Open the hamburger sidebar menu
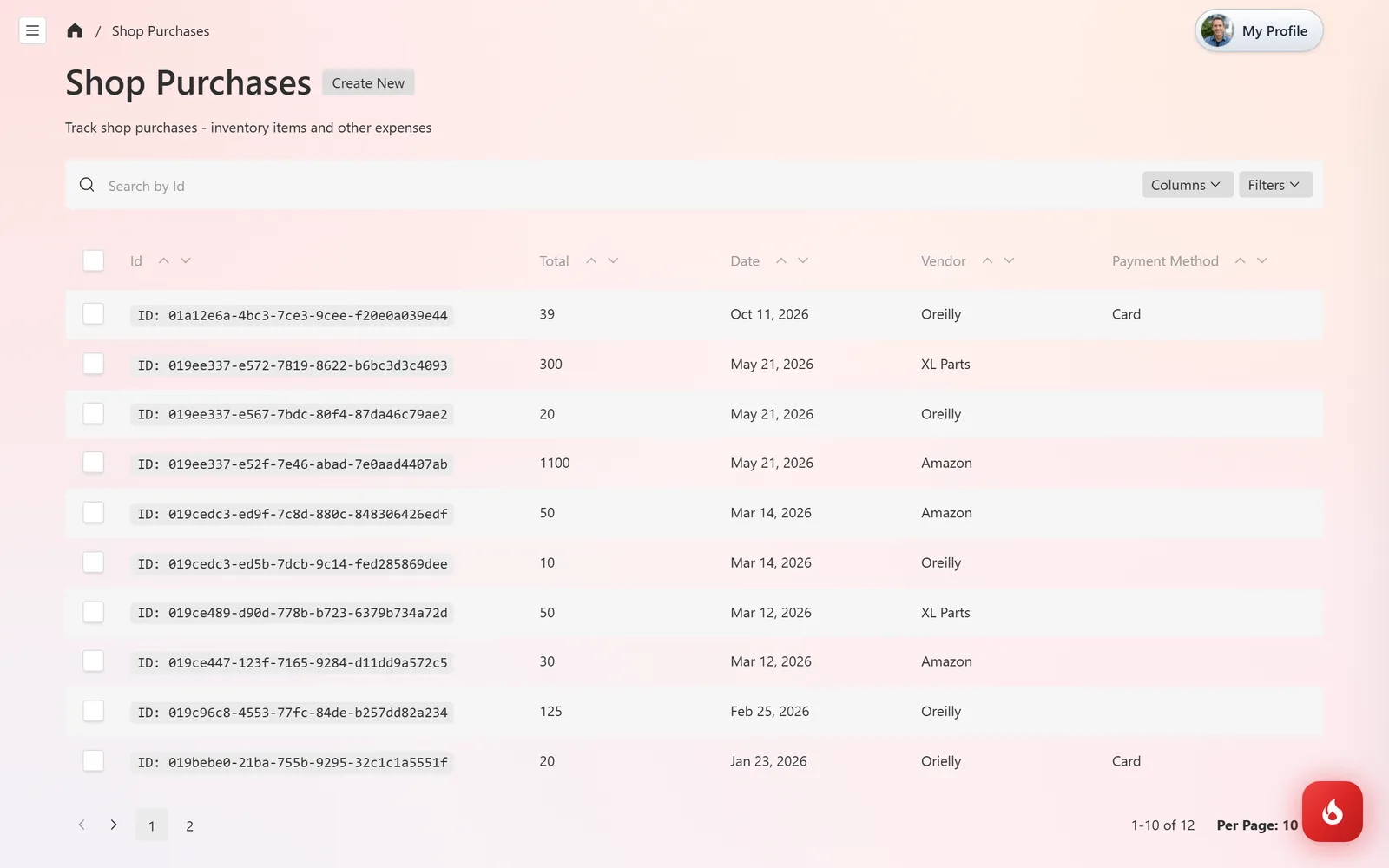1389x868 pixels. click(32, 31)
